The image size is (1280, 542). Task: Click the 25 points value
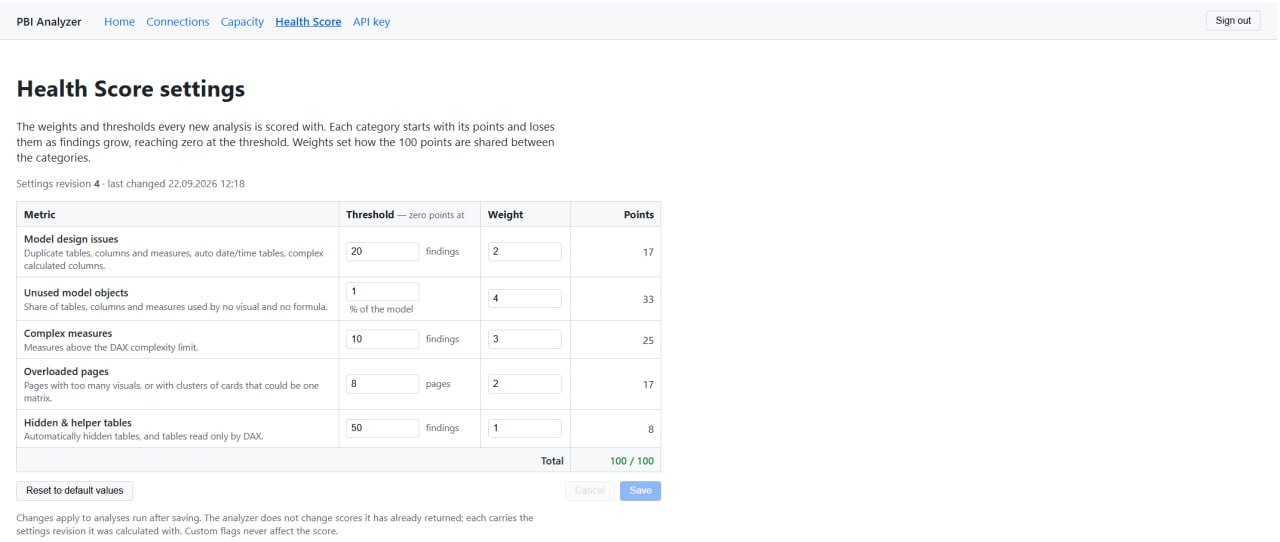[x=648, y=340]
